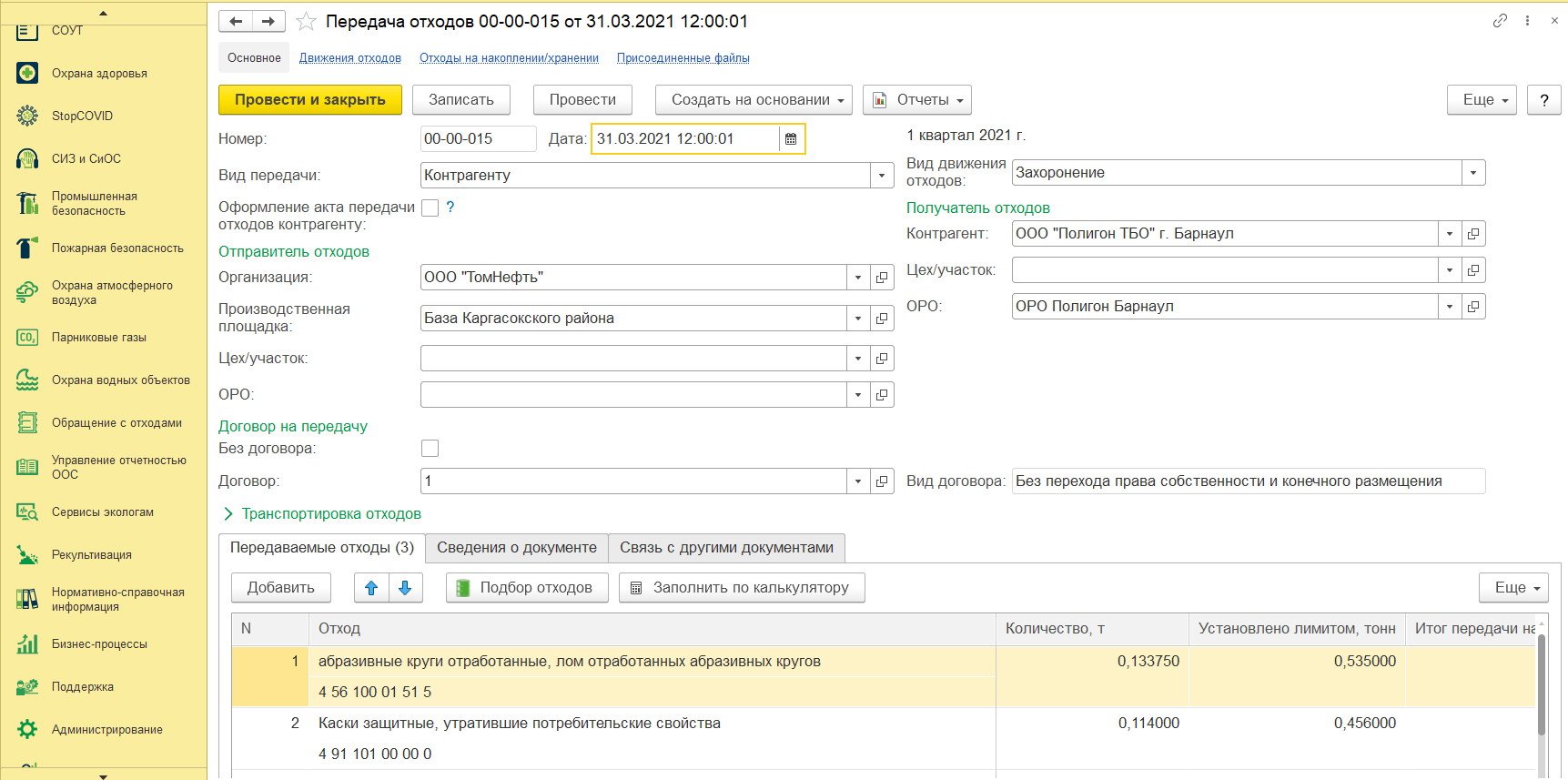This screenshot has height=780, width=1568.
Task: Open the calendar picker beside the date field
Action: pyautogui.click(x=791, y=139)
